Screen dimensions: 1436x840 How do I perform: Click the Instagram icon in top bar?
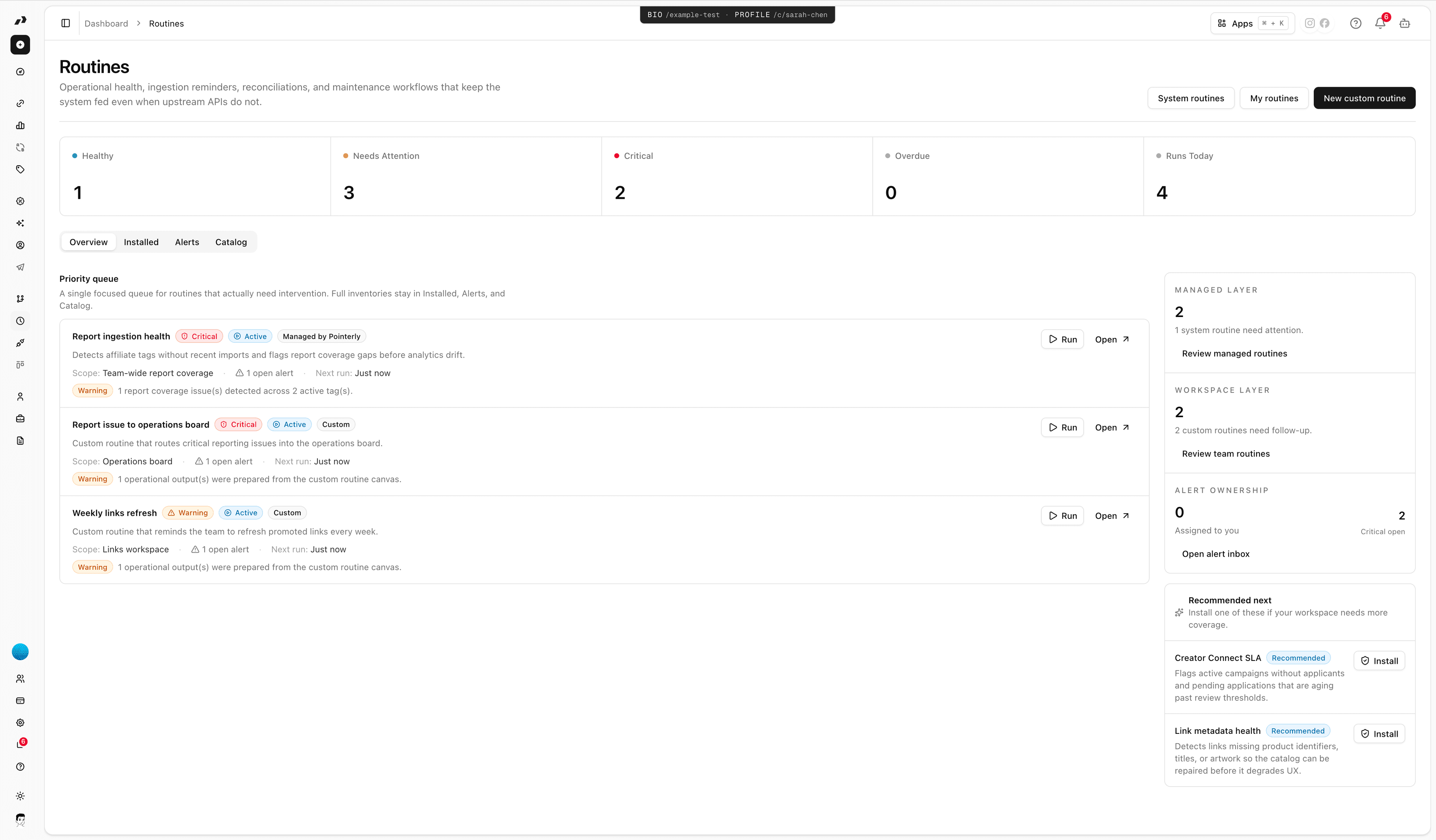pos(1310,23)
